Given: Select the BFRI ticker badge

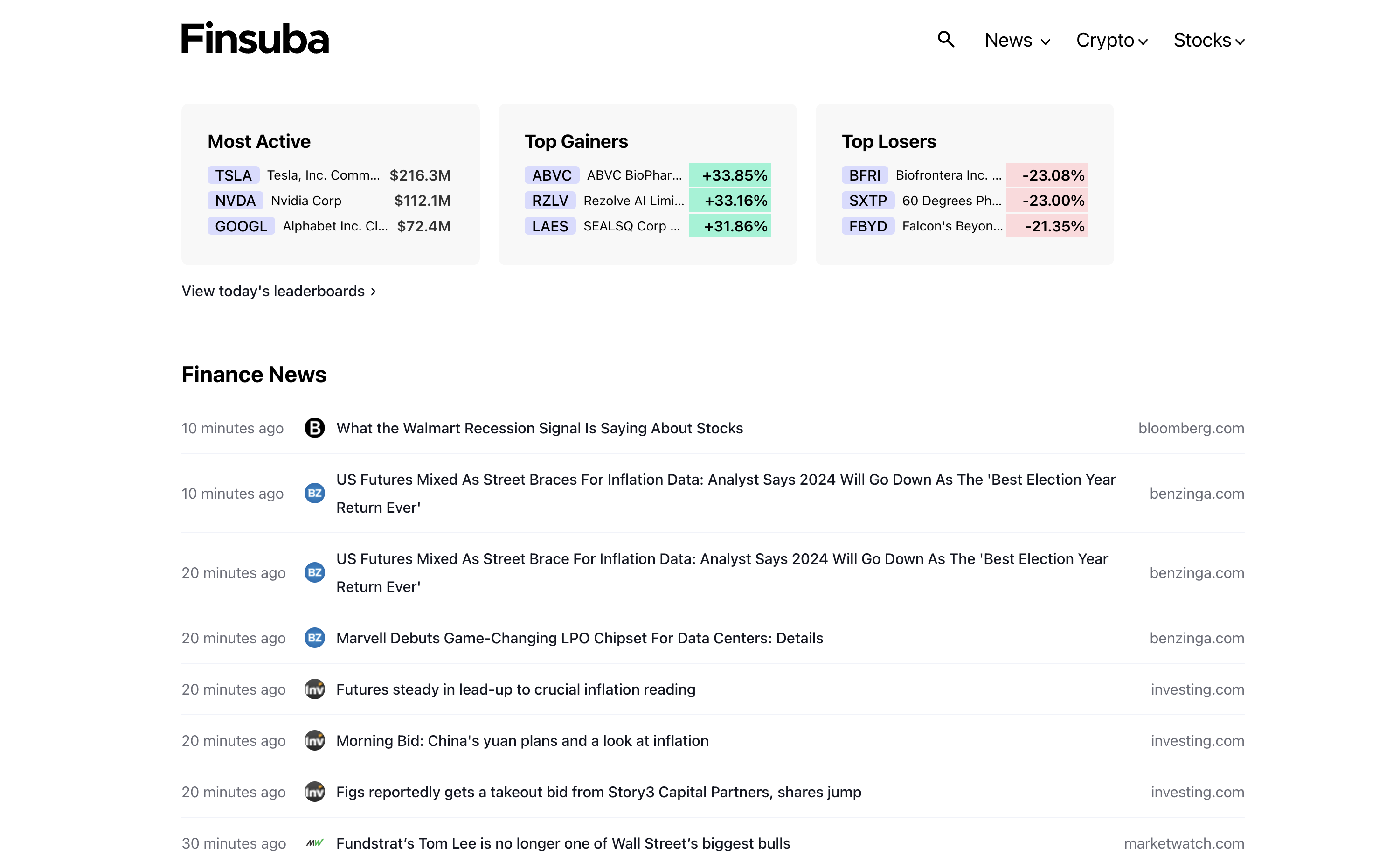Looking at the screenshot, I should (865, 175).
